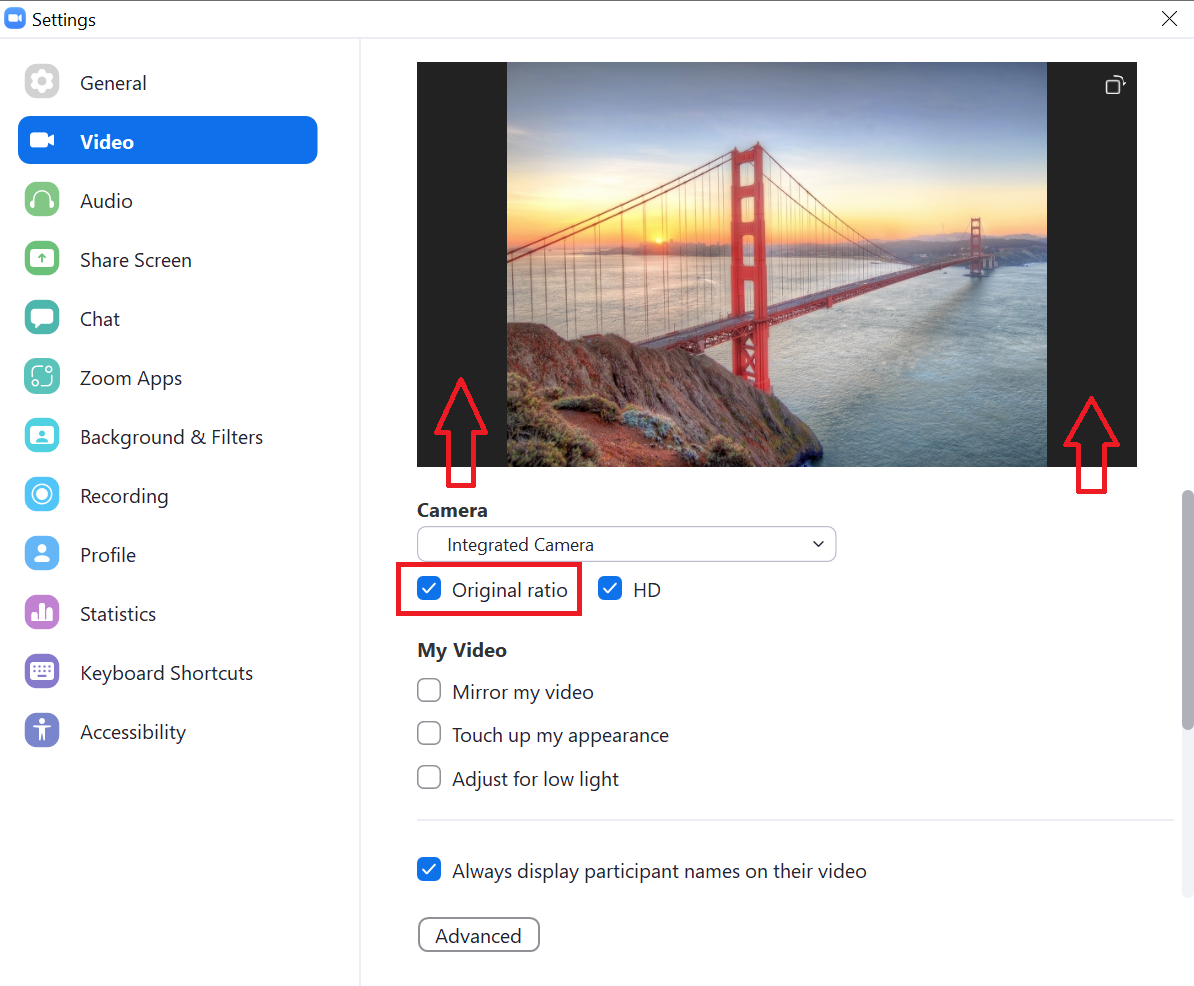
Task: Select the Statistics chart icon
Action: 42,612
